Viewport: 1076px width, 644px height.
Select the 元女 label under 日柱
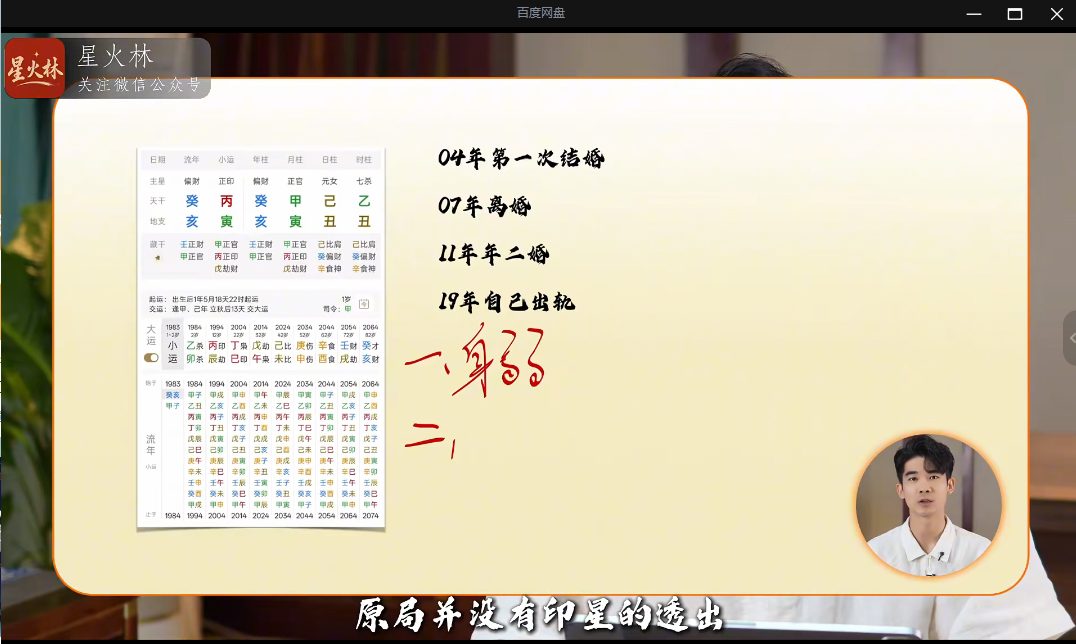coord(329,181)
